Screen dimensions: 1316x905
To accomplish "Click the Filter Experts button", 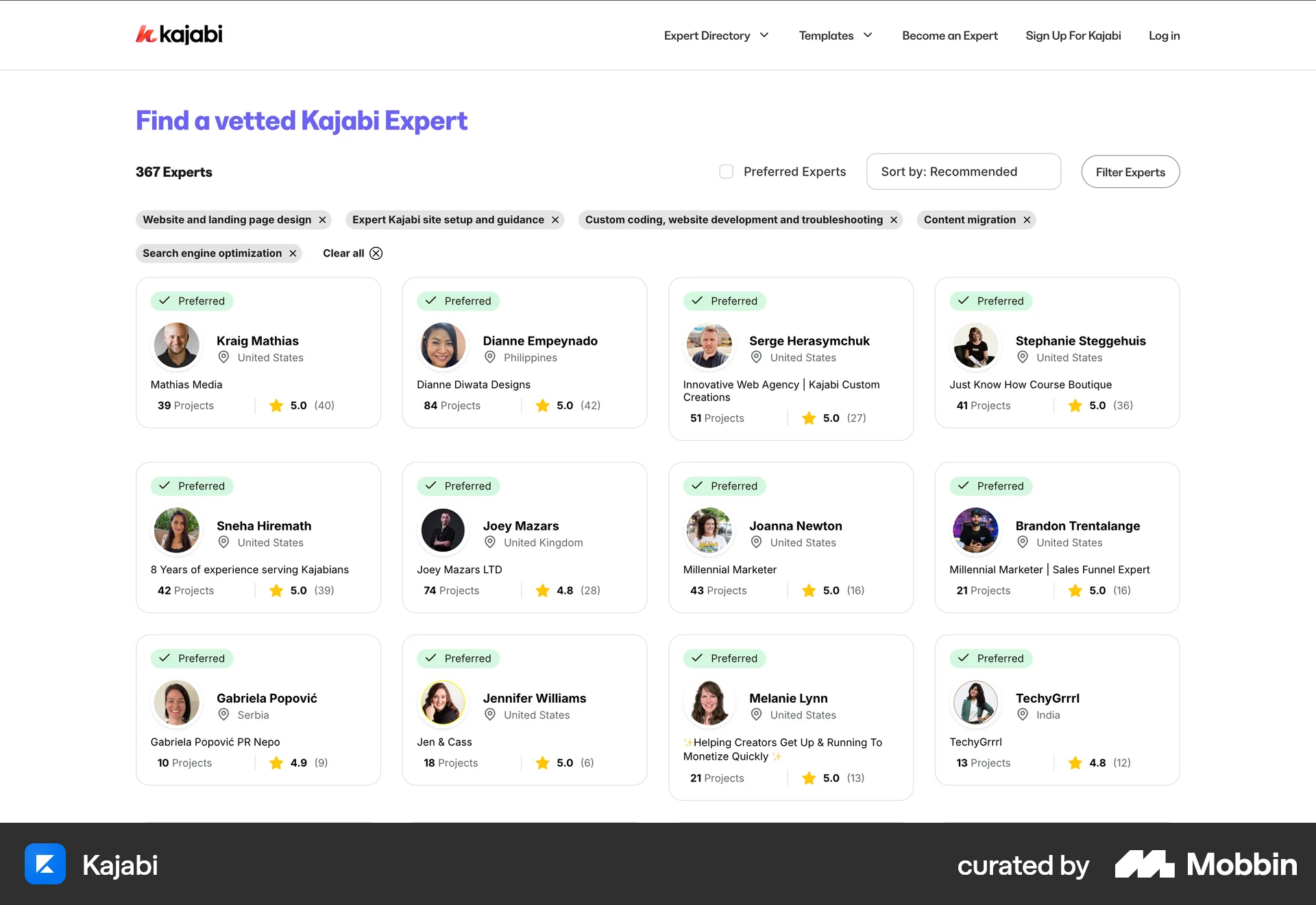I will [x=1130, y=172].
